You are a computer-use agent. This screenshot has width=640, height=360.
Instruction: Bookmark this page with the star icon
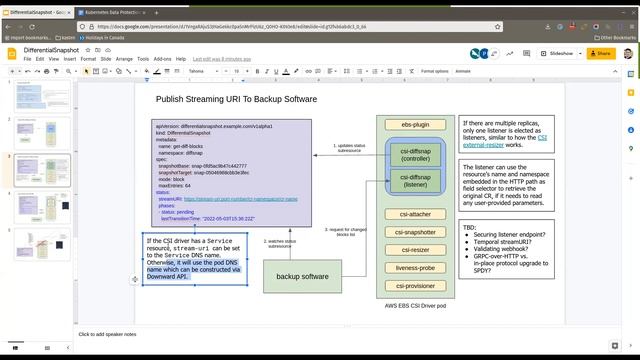(x=498, y=27)
